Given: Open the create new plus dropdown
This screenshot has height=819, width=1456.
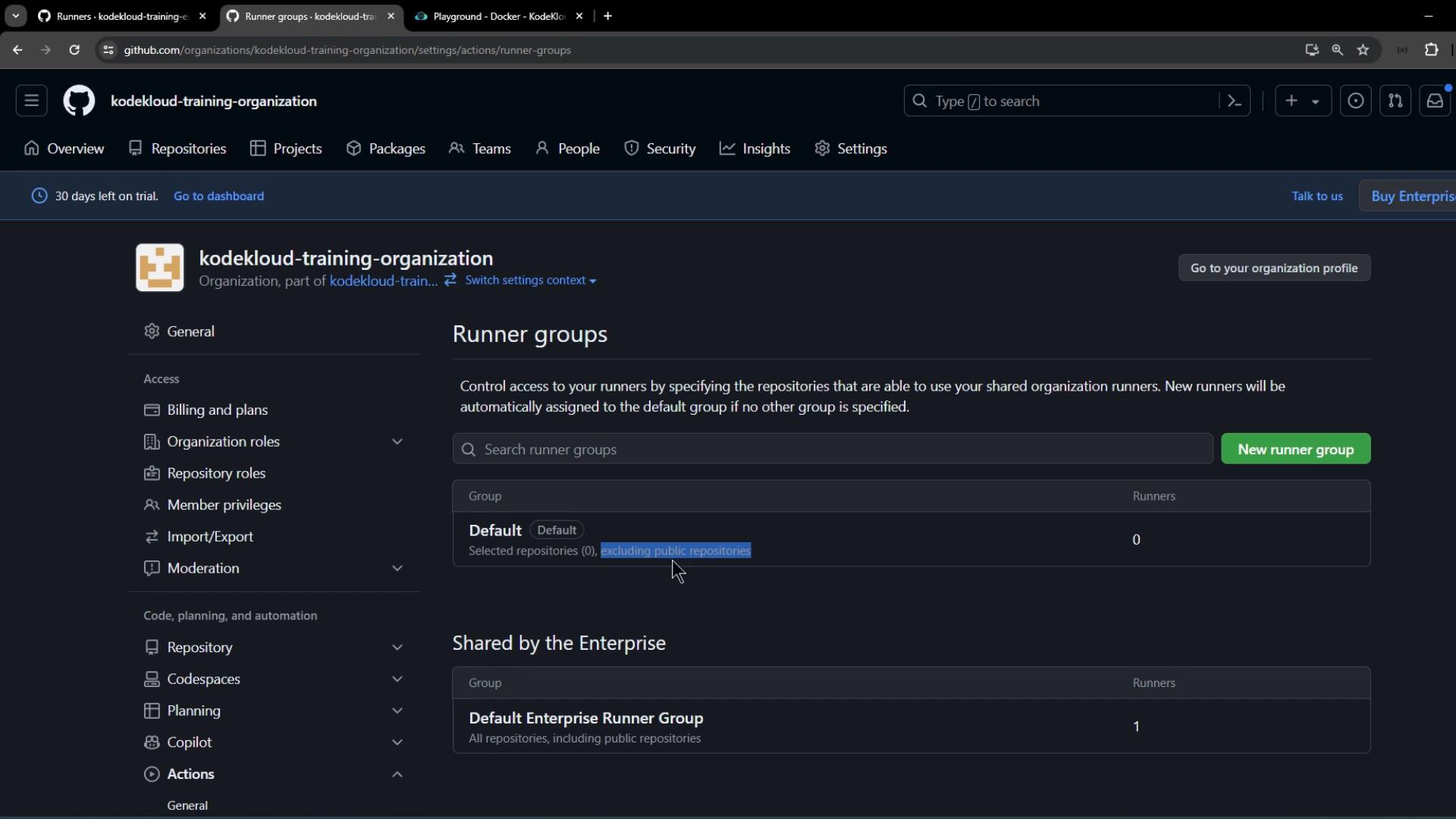Looking at the screenshot, I should click(1302, 101).
